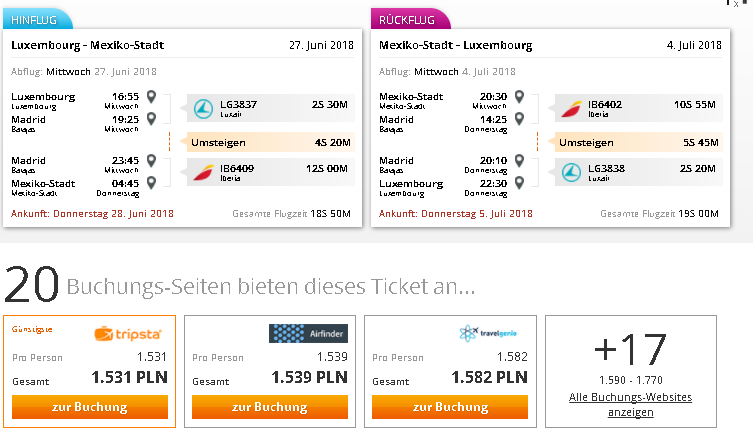The width and height of the screenshot is (753, 434).
Task: Click the Iberia logo beside flight IB6409
Action: (203, 173)
